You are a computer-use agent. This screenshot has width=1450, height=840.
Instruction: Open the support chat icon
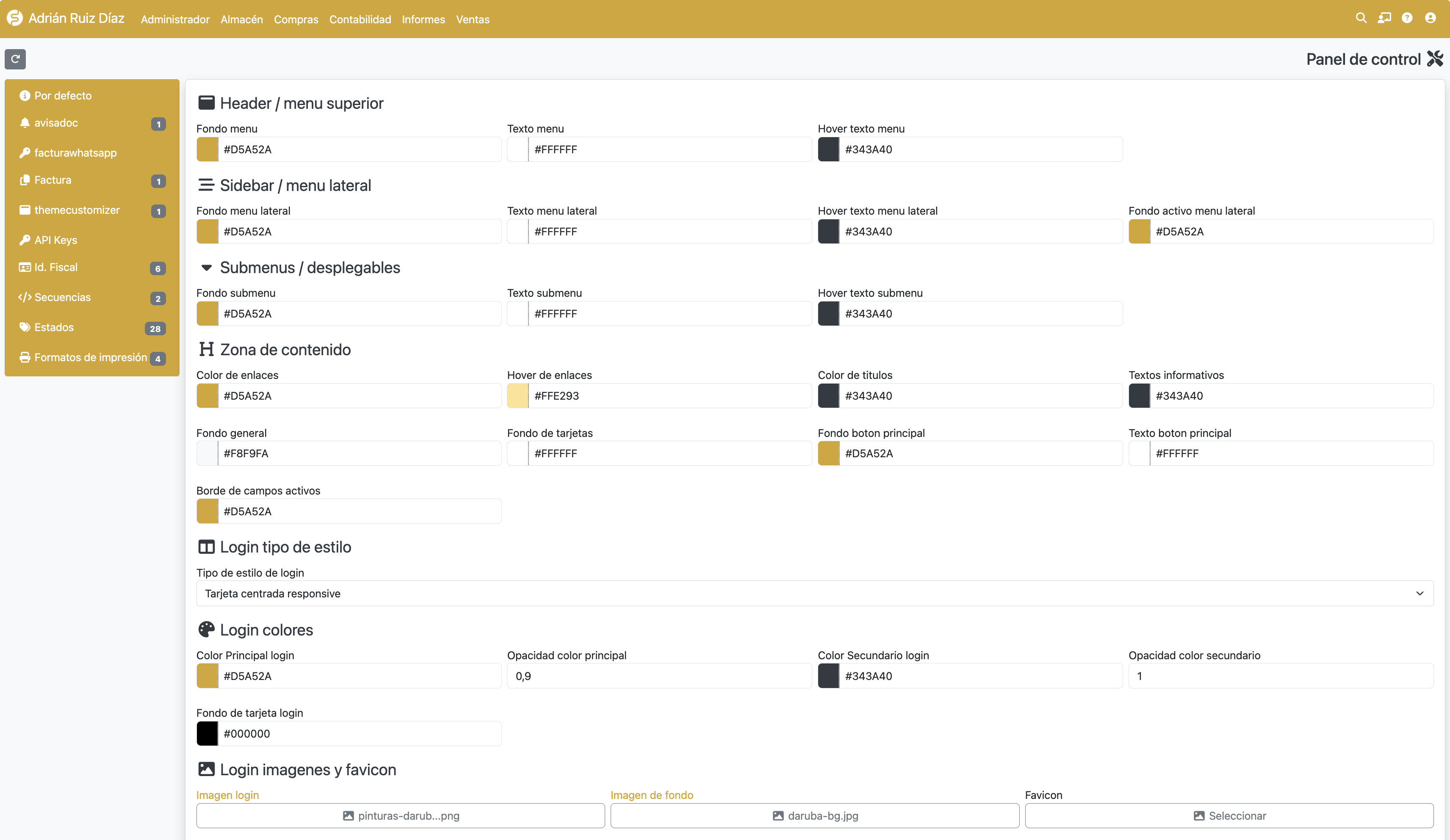(x=1384, y=18)
